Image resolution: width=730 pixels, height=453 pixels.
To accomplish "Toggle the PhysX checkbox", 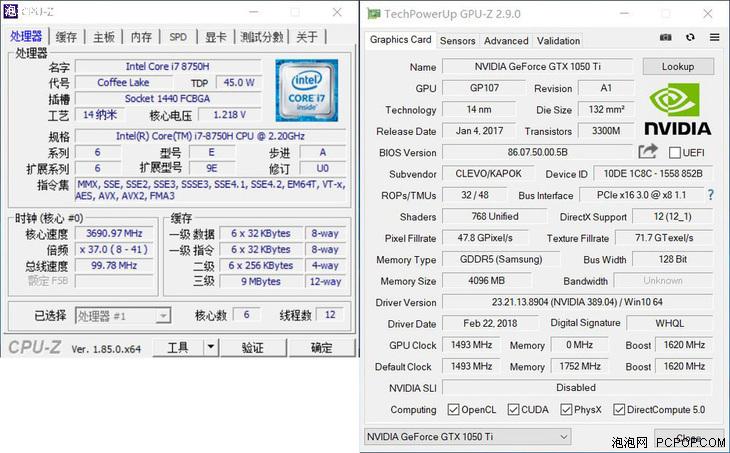I will click(567, 409).
